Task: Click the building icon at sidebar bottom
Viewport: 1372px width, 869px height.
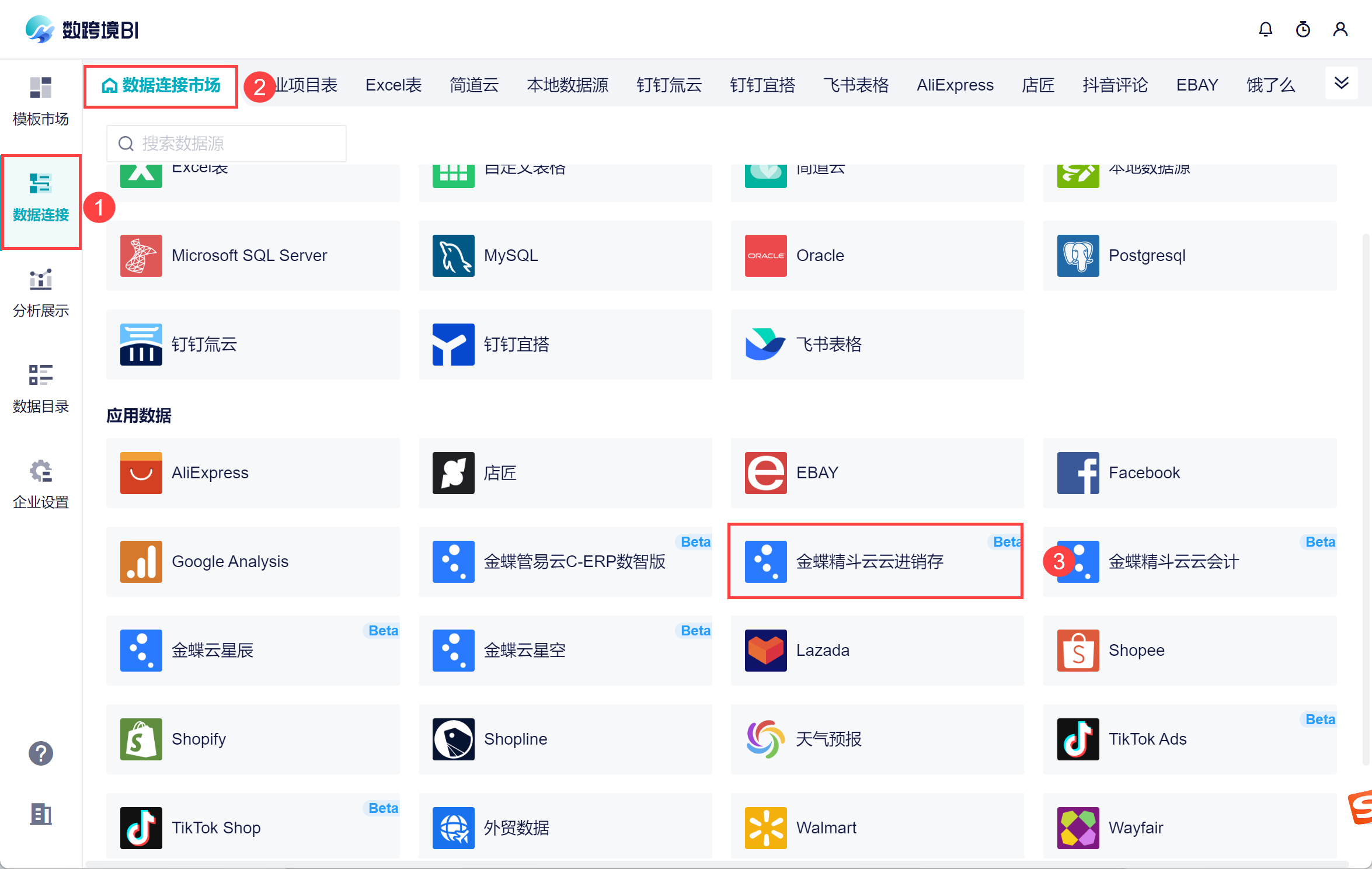Action: coord(41,814)
